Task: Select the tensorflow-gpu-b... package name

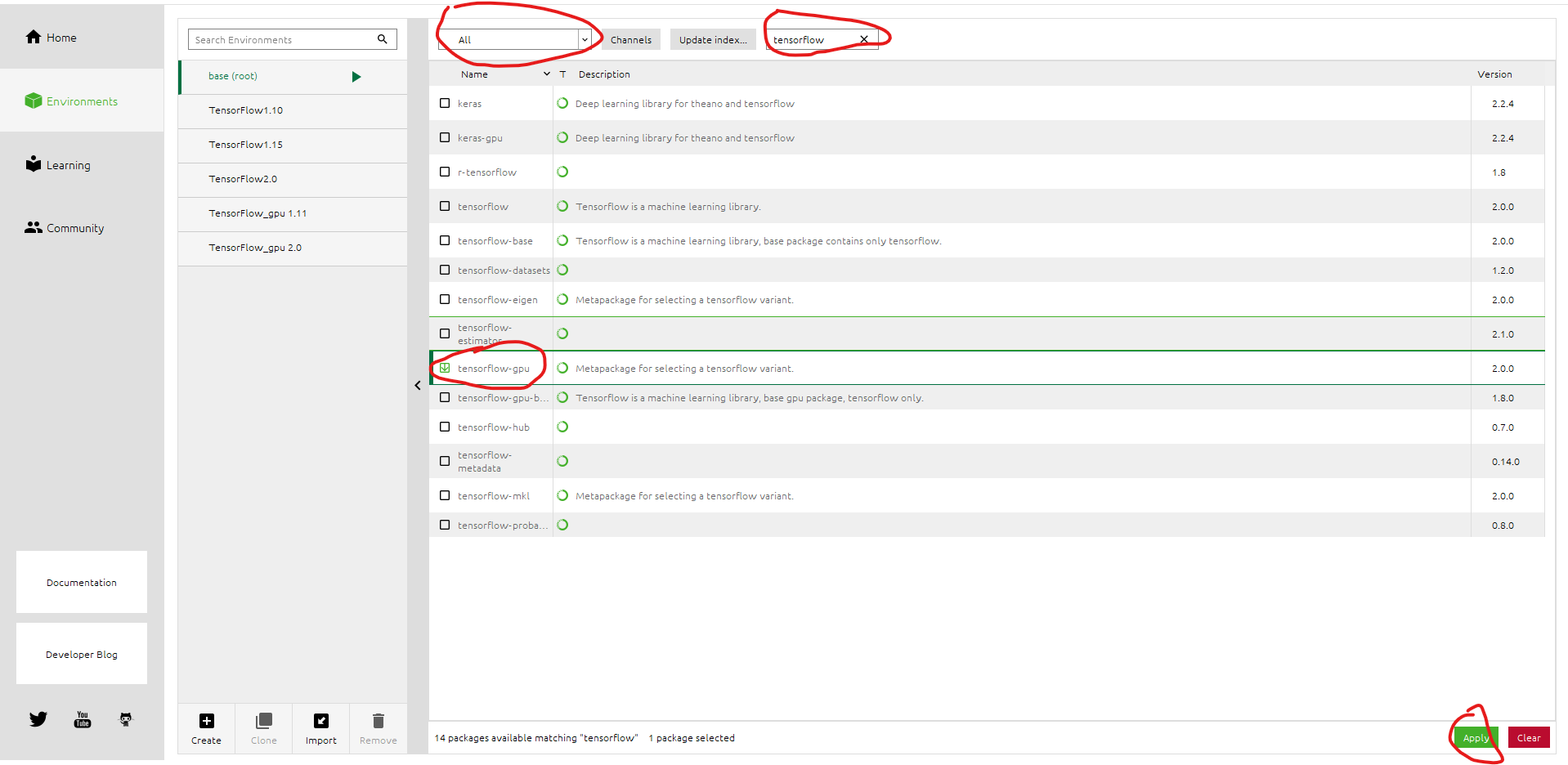Action: point(503,397)
